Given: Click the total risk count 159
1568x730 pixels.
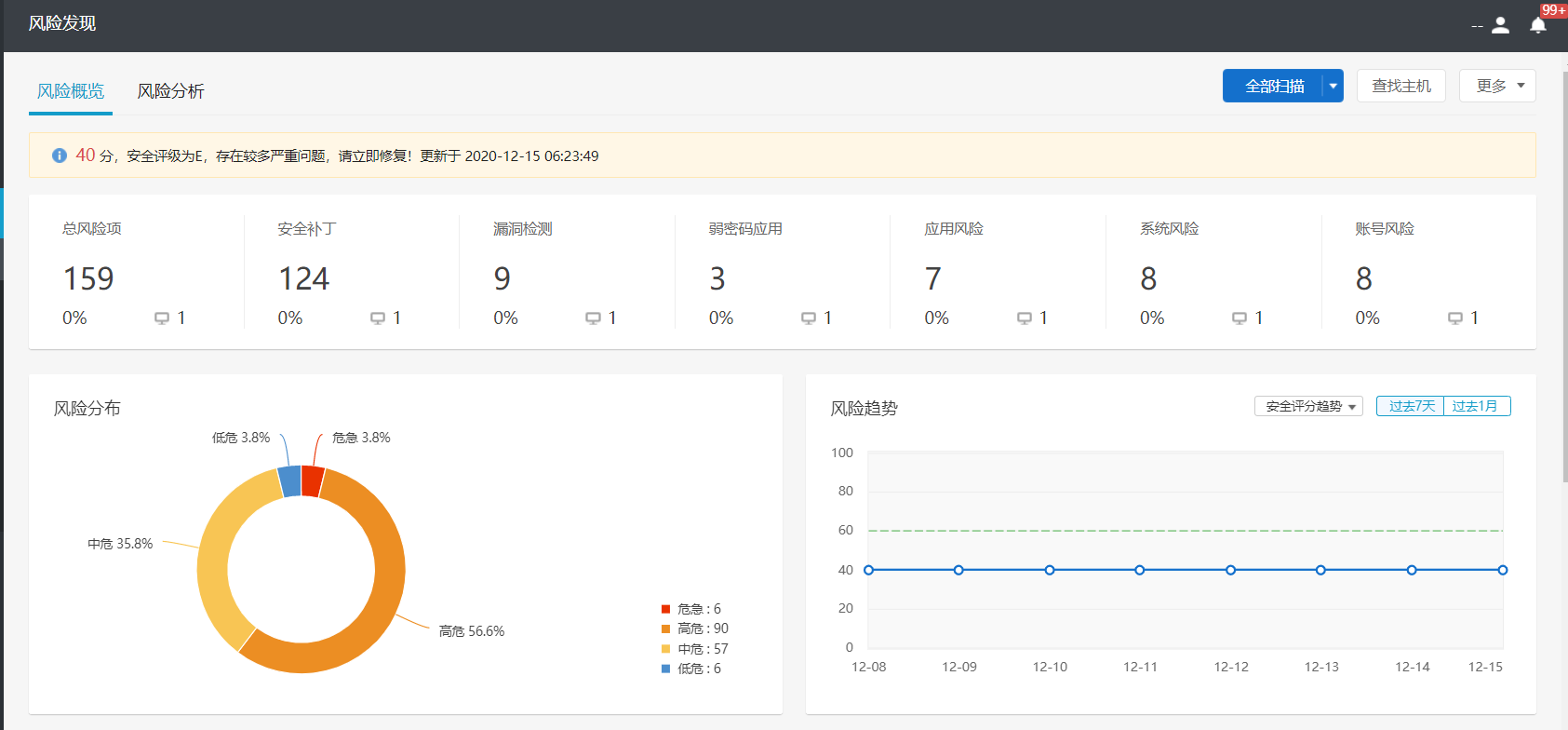Looking at the screenshot, I should [88, 278].
